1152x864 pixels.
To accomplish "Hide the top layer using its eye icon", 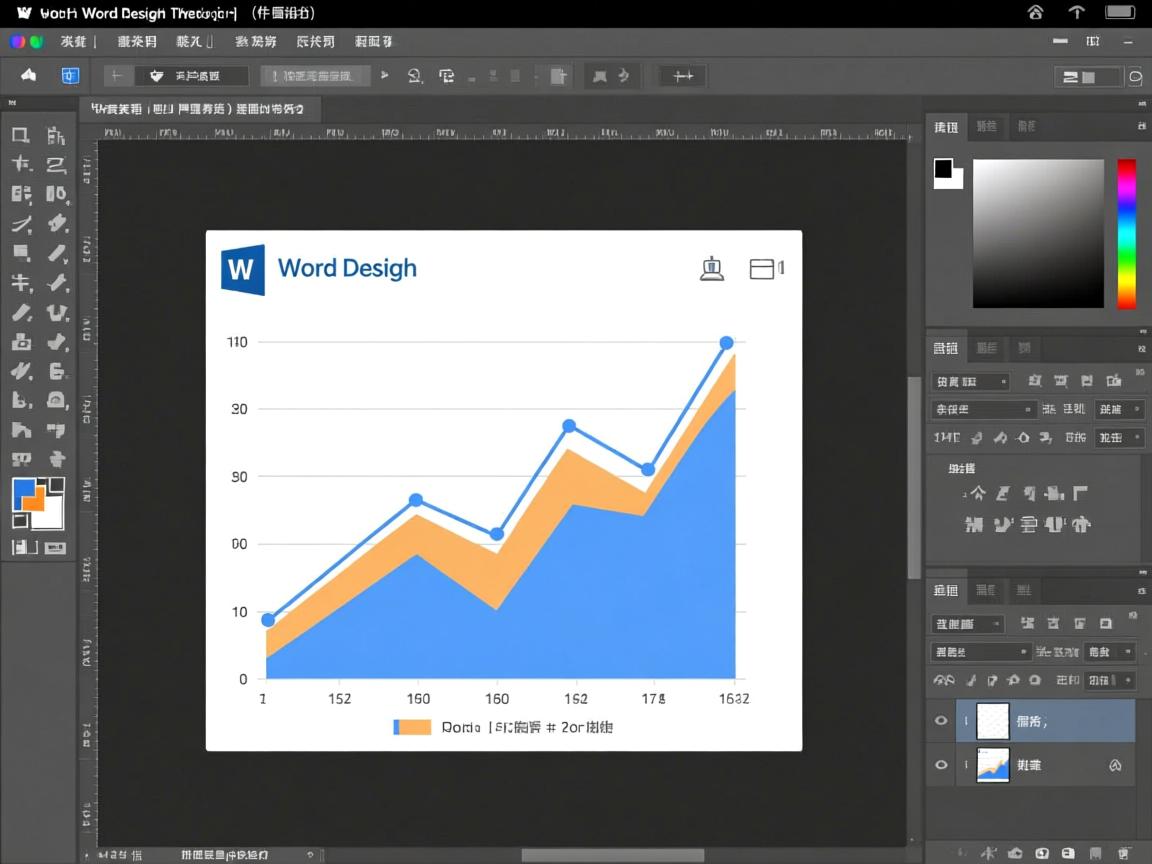I will pos(941,720).
